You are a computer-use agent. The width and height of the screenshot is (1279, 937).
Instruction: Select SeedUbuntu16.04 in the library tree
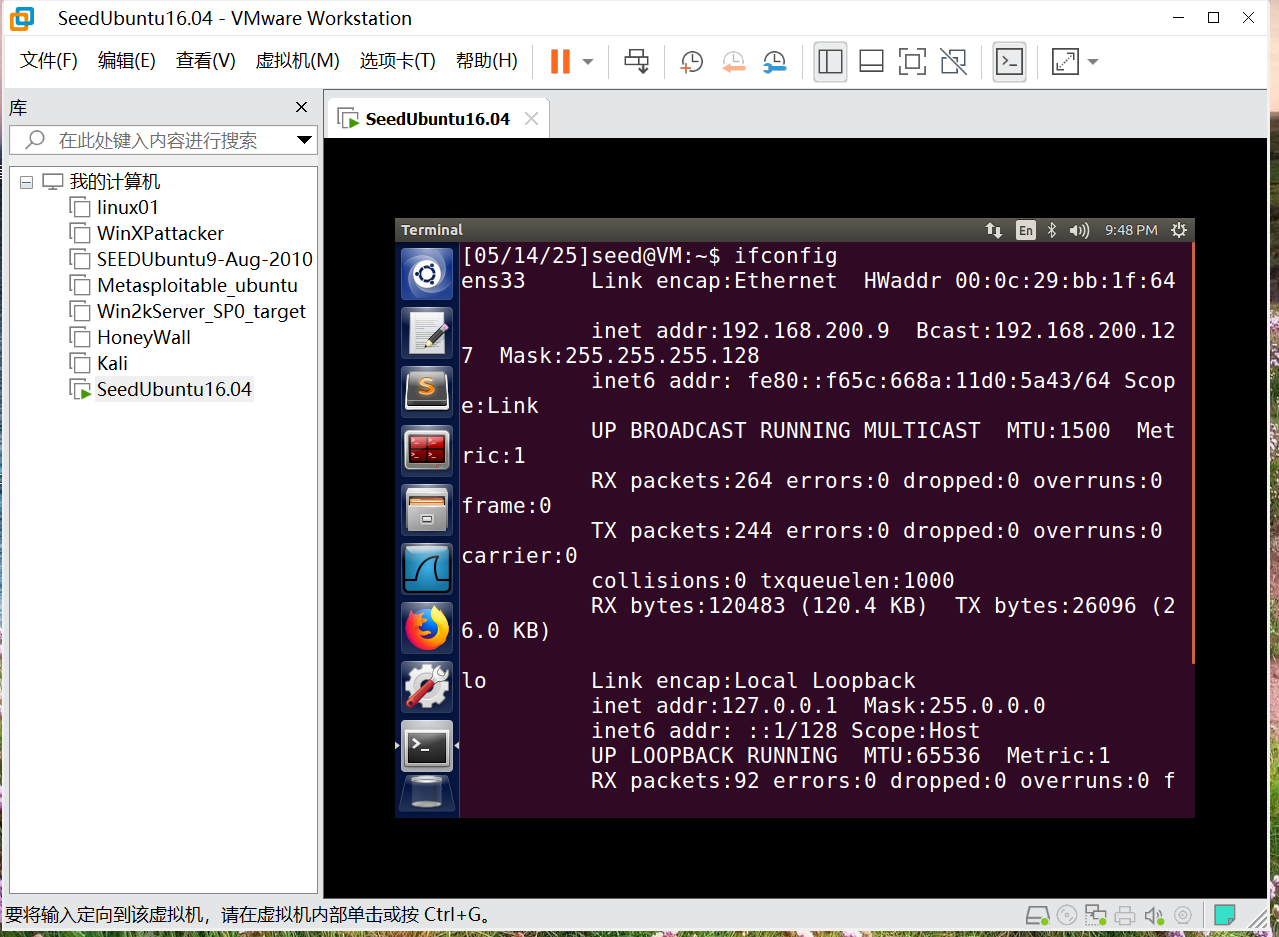tap(174, 390)
